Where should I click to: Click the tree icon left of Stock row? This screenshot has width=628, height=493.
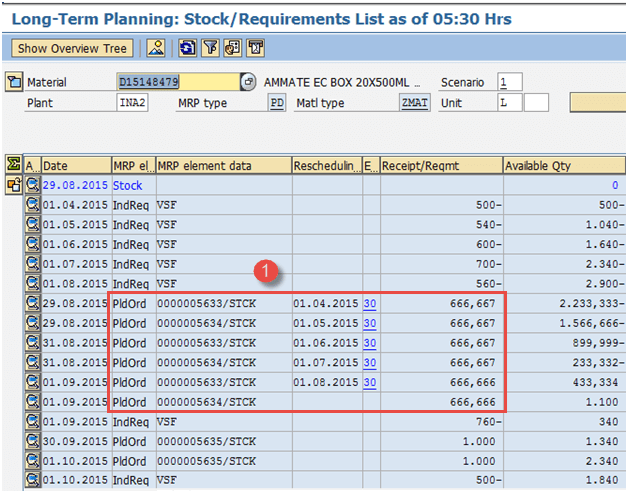tap(13, 185)
